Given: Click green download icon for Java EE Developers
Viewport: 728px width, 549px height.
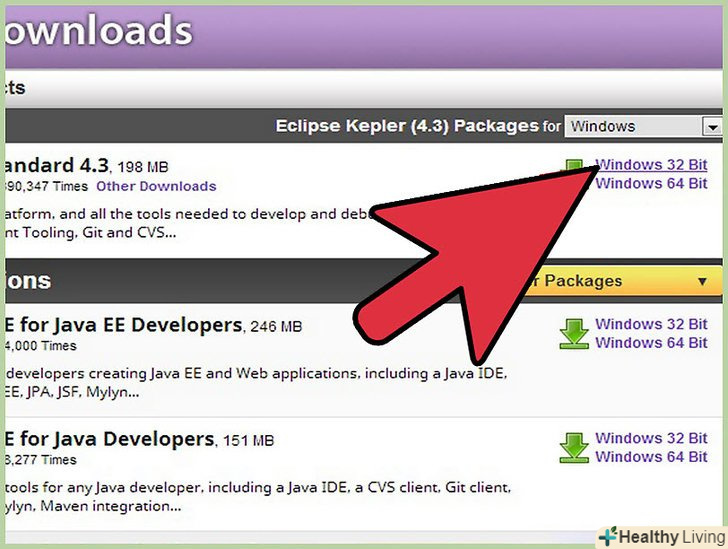Looking at the screenshot, I should coord(574,333).
